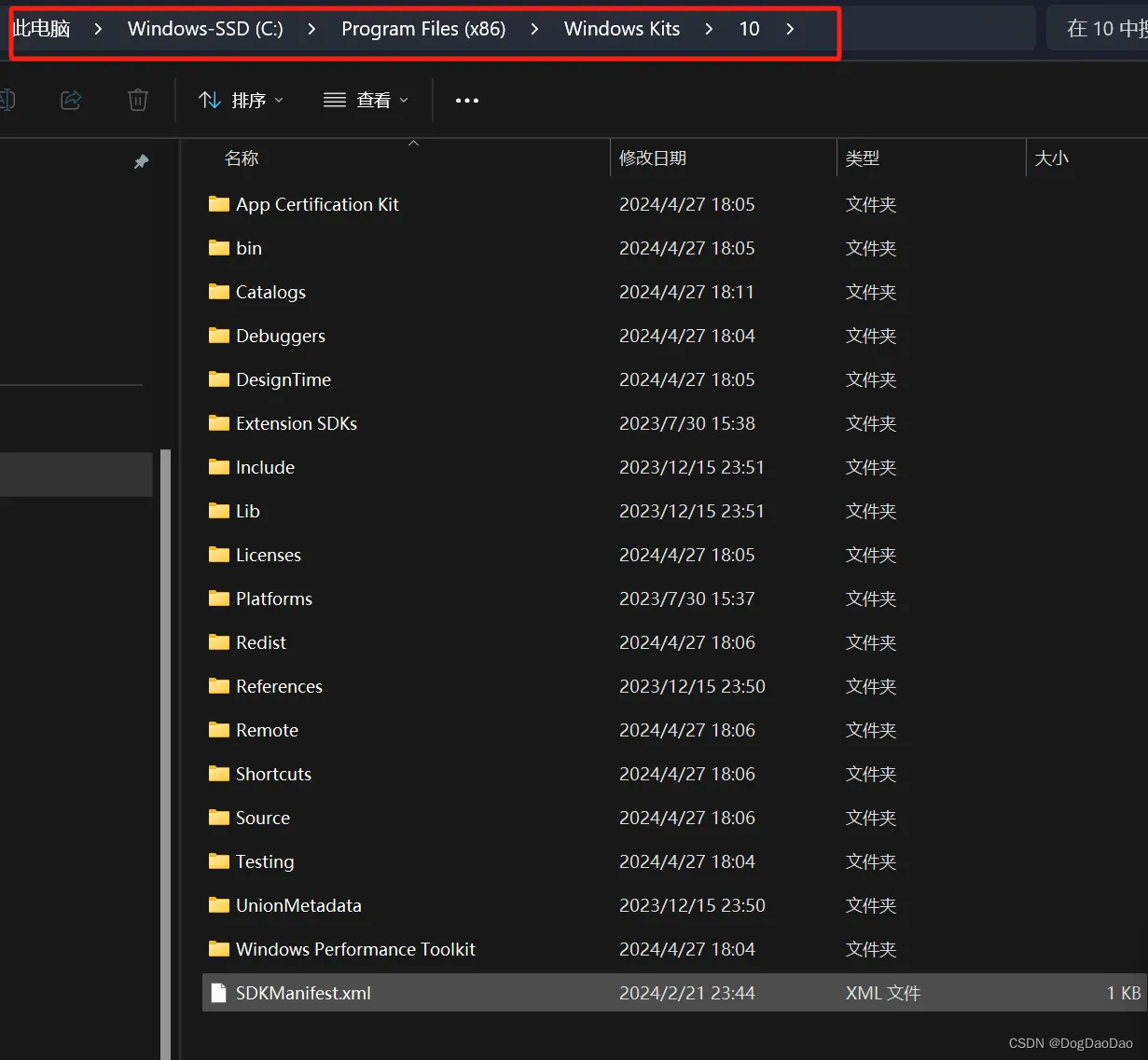The width and height of the screenshot is (1148, 1060).
Task: Select the SDKManifest.xml file name
Action: tap(303, 993)
